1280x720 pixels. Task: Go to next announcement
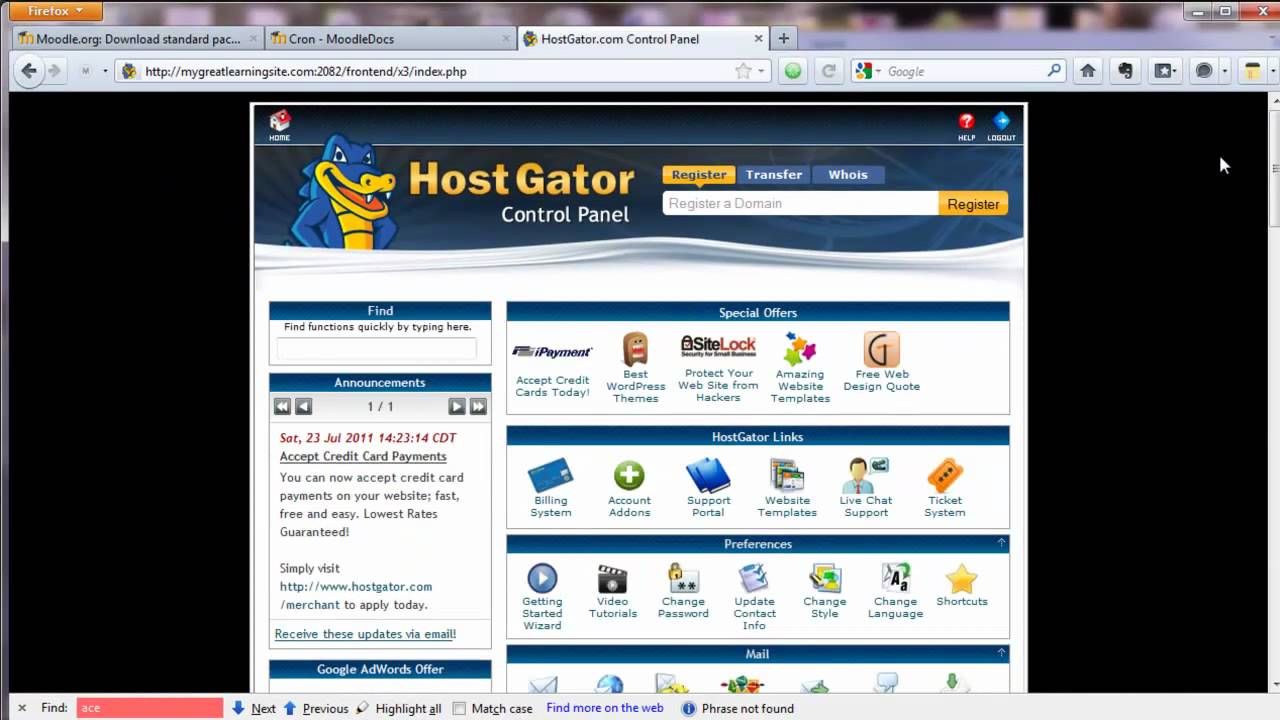click(456, 406)
